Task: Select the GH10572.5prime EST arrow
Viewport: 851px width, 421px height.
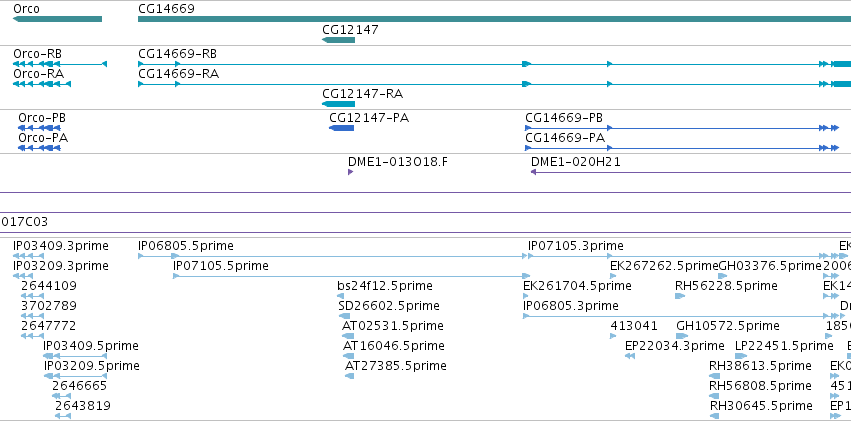Action: tap(682, 336)
